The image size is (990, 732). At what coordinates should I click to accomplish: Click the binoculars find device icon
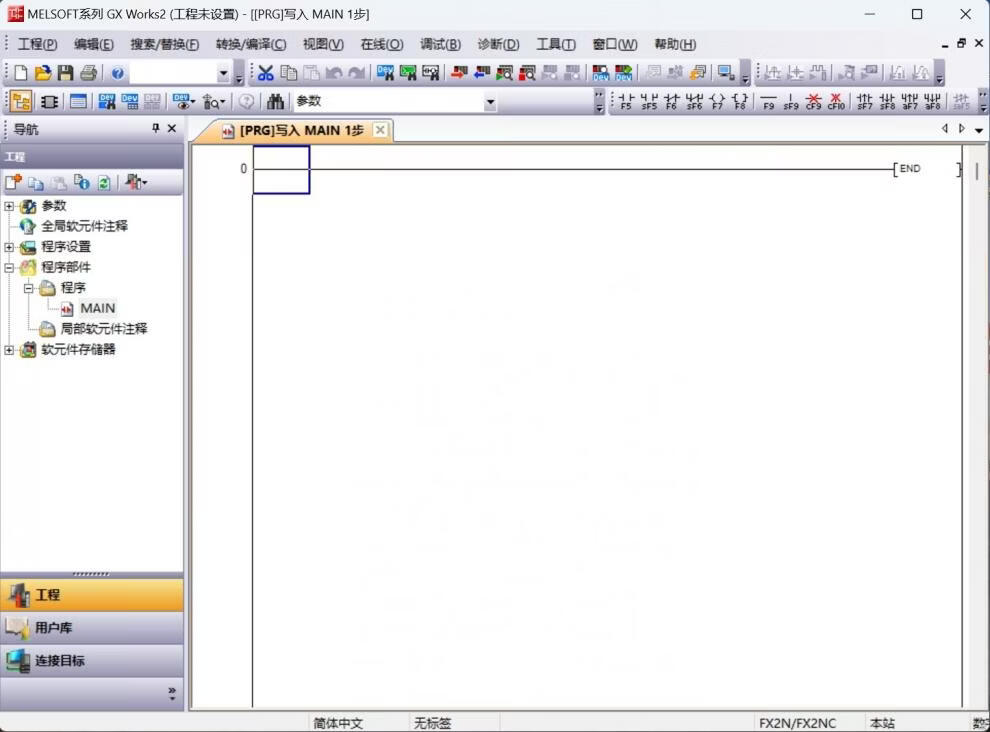click(x=275, y=101)
